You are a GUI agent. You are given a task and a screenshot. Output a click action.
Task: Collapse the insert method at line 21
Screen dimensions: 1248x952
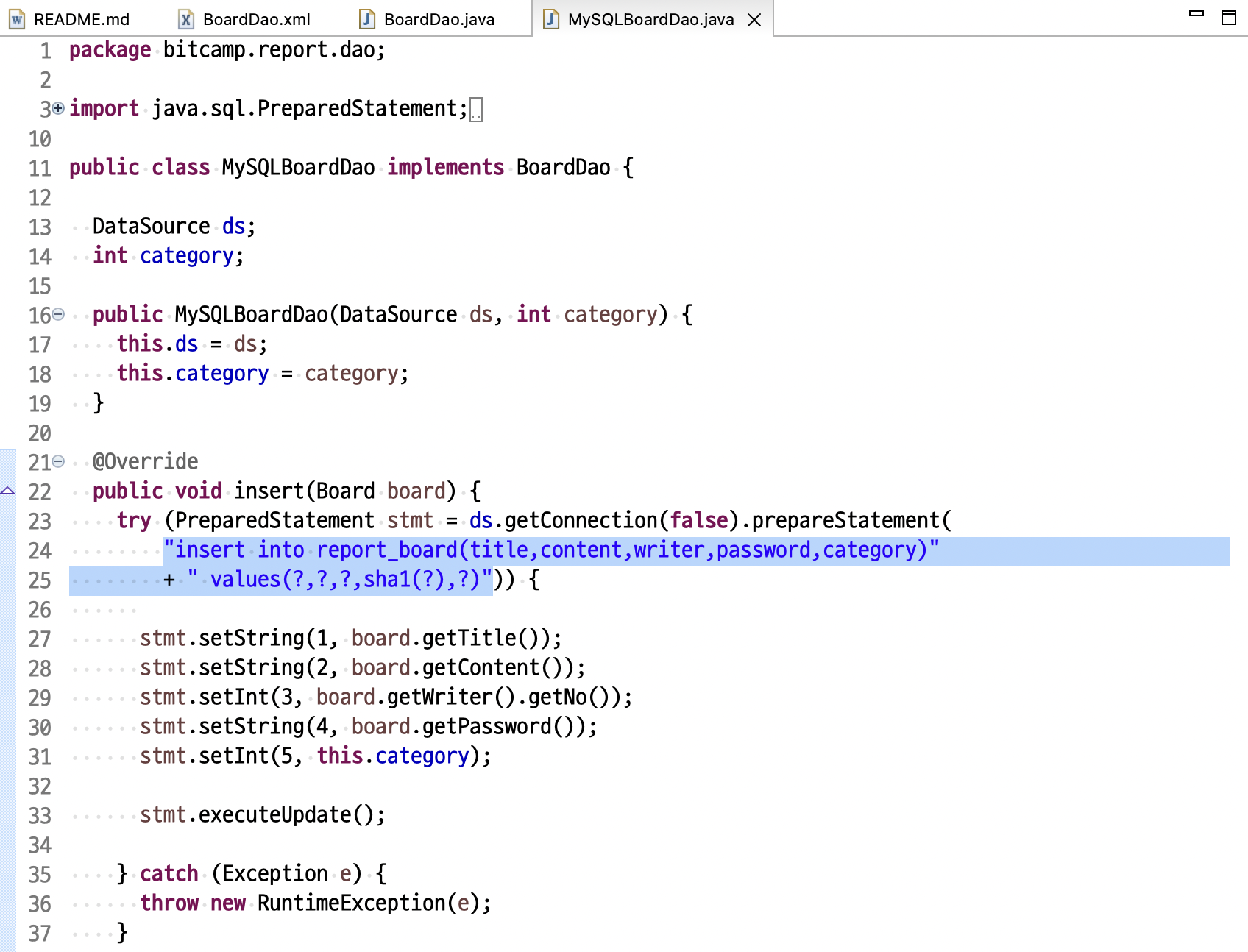click(x=58, y=461)
